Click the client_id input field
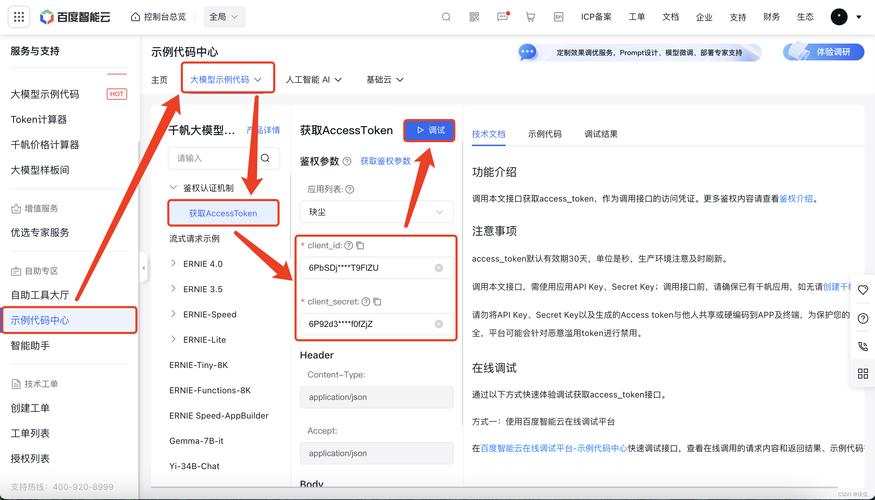 [x=377, y=268]
